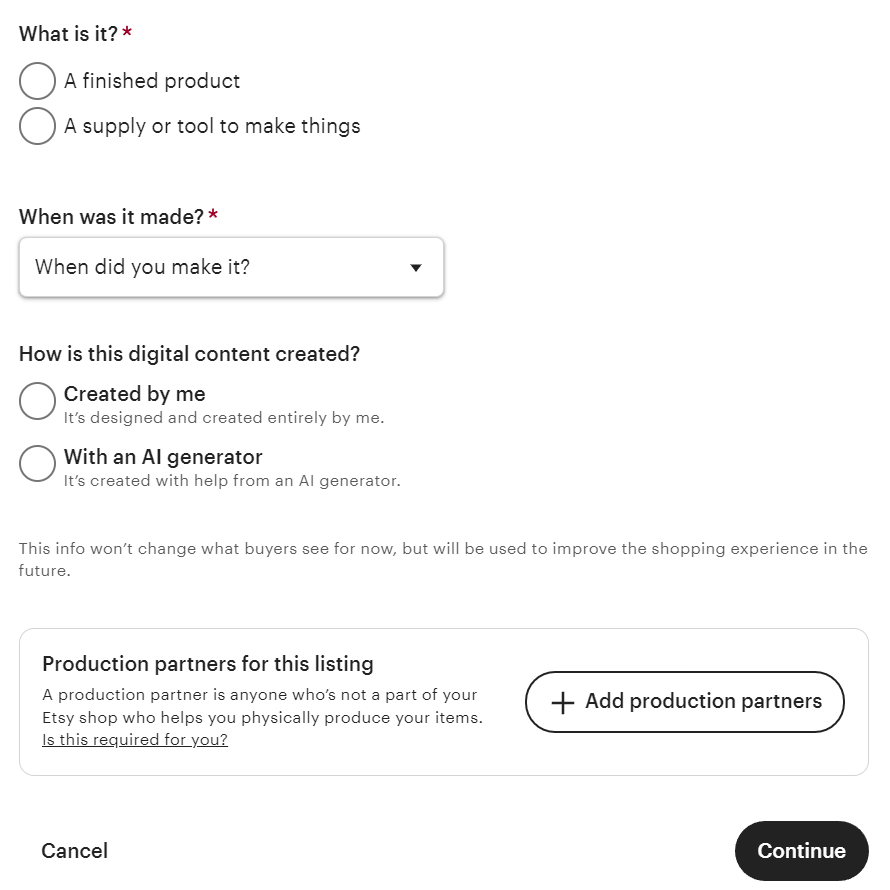Open the 'When did you make it?' dropdown
The width and height of the screenshot is (890, 890).
pyautogui.click(x=231, y=267)
